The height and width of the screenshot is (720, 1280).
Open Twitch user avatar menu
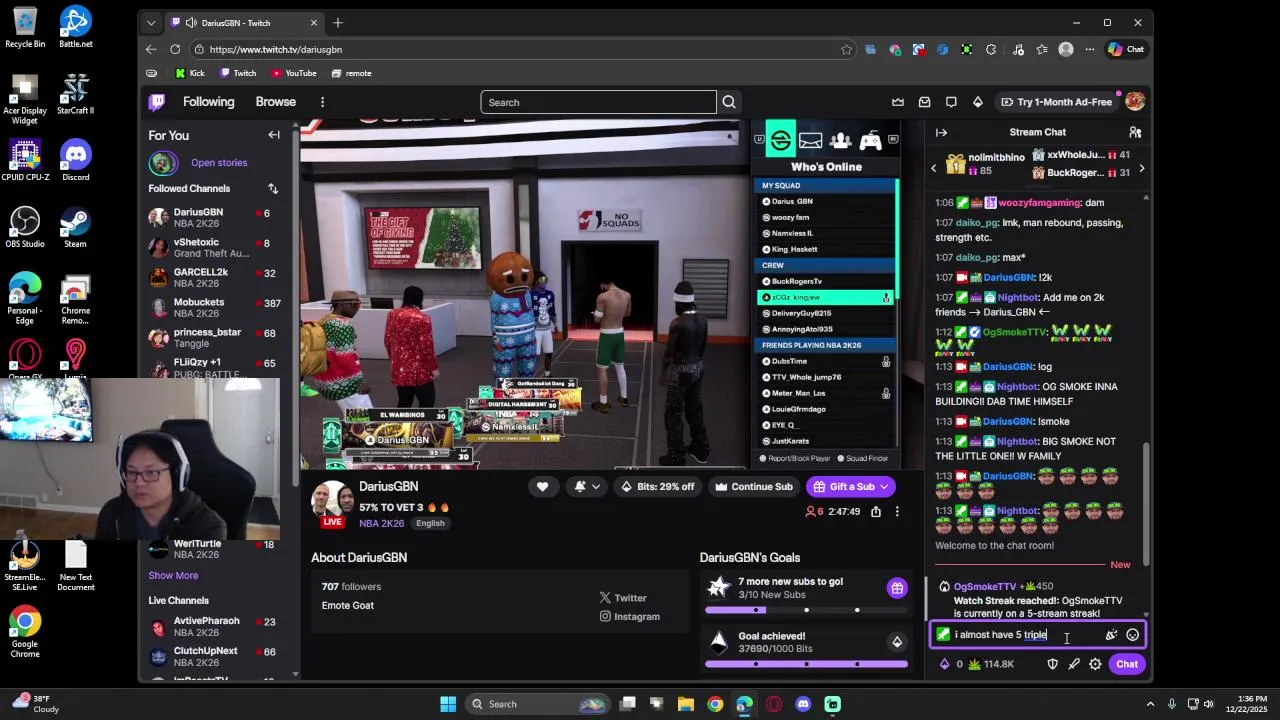click(1135, 102)
